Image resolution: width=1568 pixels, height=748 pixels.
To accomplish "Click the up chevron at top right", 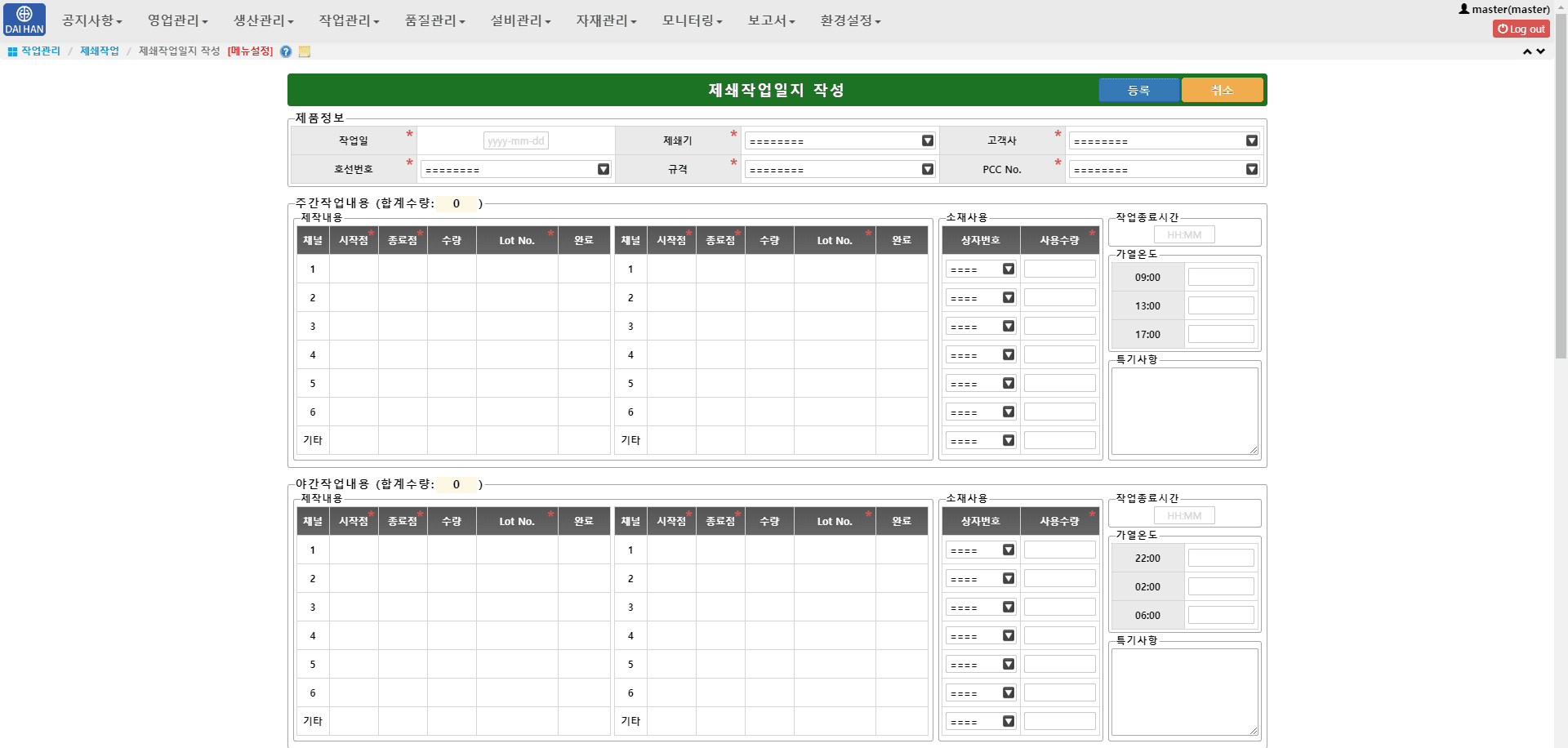I will [1526, 51].
